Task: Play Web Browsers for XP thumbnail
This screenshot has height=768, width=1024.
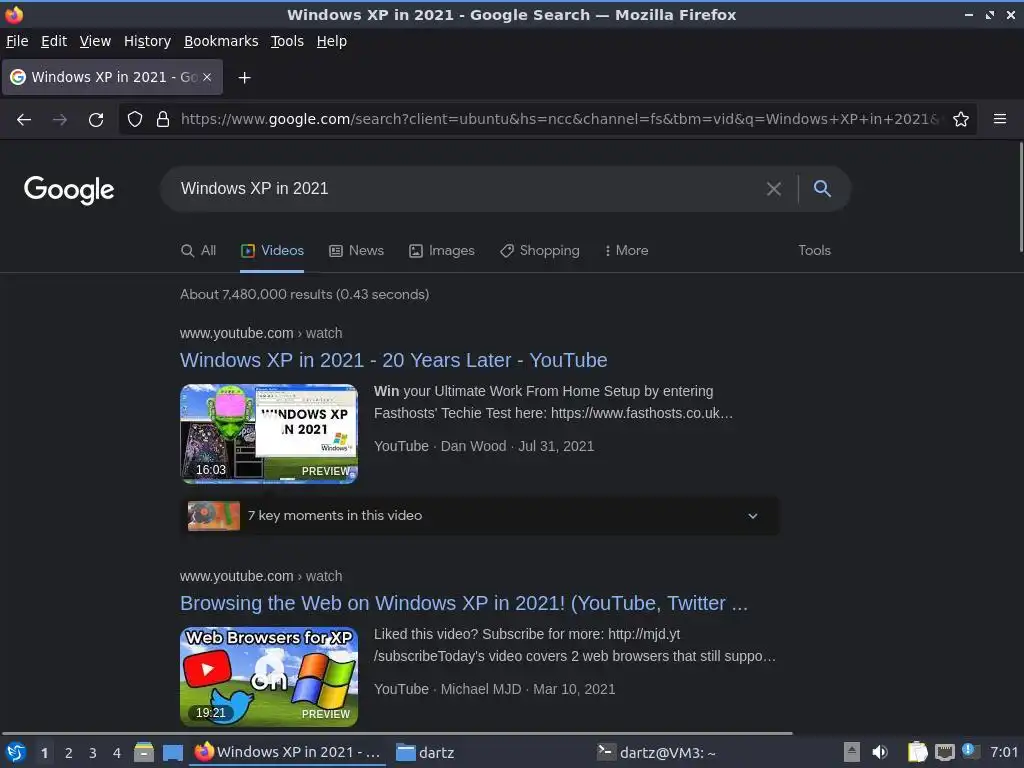Action: [269, 677]
